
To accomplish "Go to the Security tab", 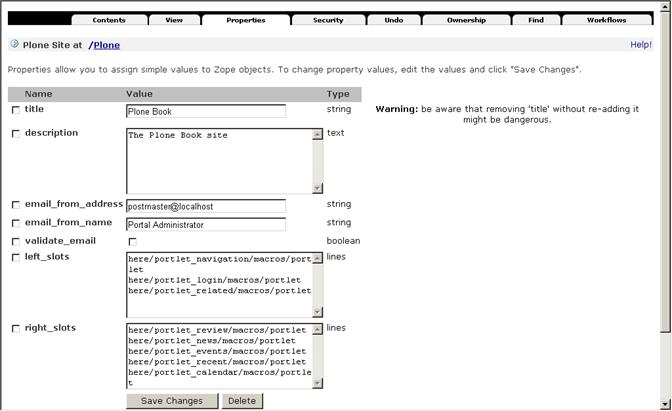I will pyautogui.click(x=328, y=20).
